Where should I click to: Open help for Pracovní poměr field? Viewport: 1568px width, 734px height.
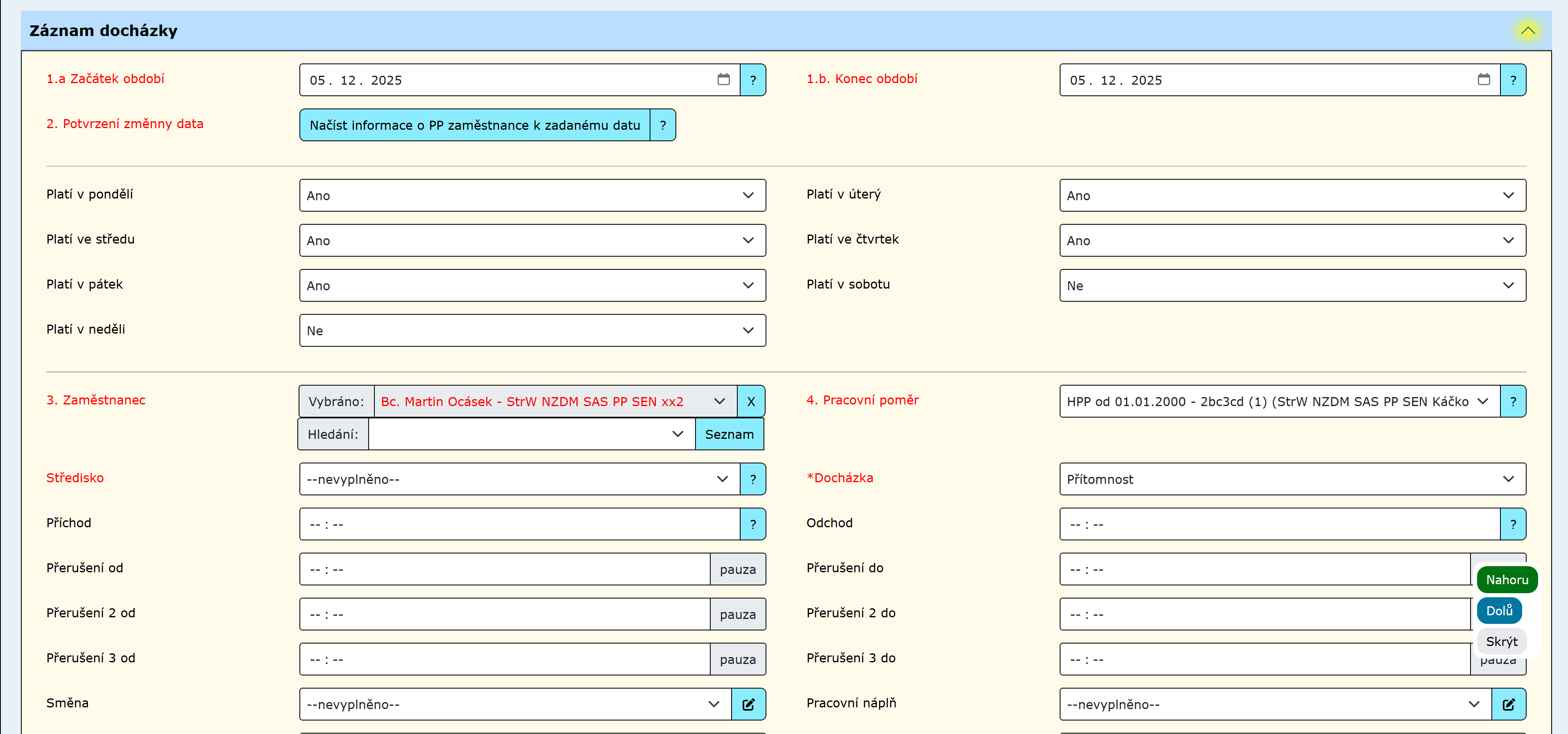[x=1513, y=401]
